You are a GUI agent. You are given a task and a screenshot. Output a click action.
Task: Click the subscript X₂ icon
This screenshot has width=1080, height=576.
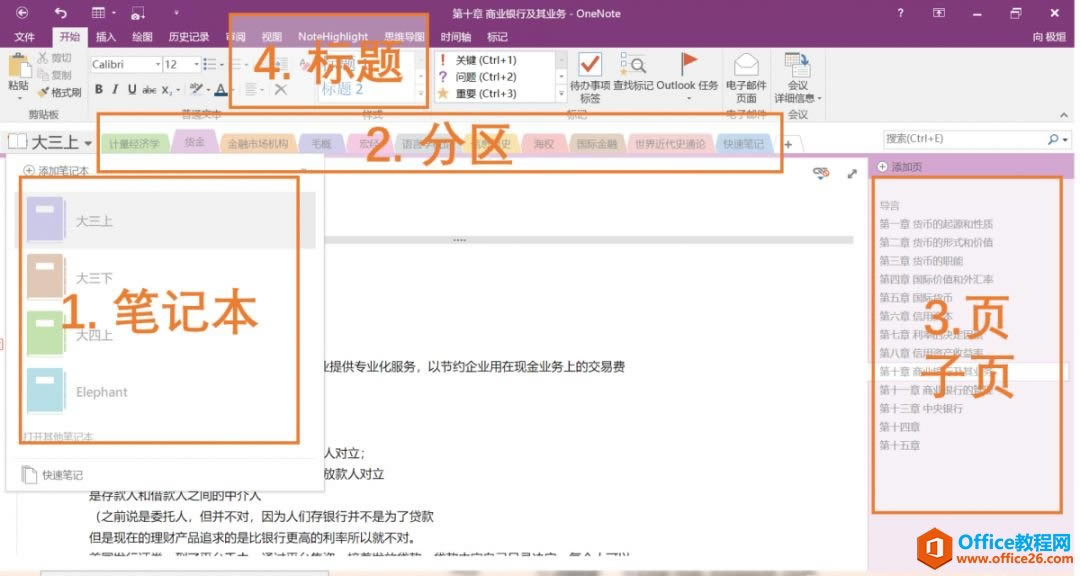pos(167,90)
